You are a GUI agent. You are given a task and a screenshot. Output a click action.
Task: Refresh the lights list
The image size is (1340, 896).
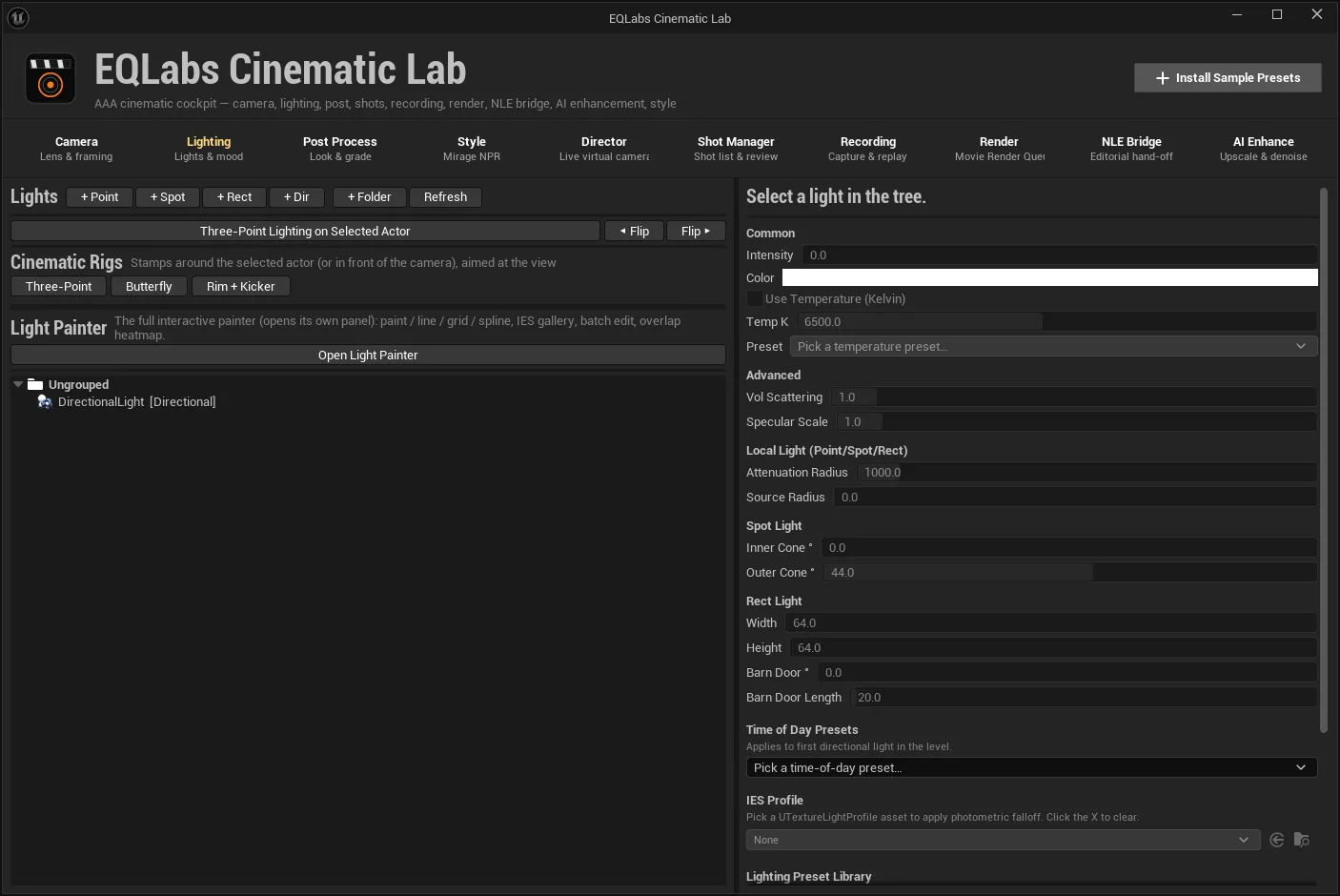[x=445, y=197]
